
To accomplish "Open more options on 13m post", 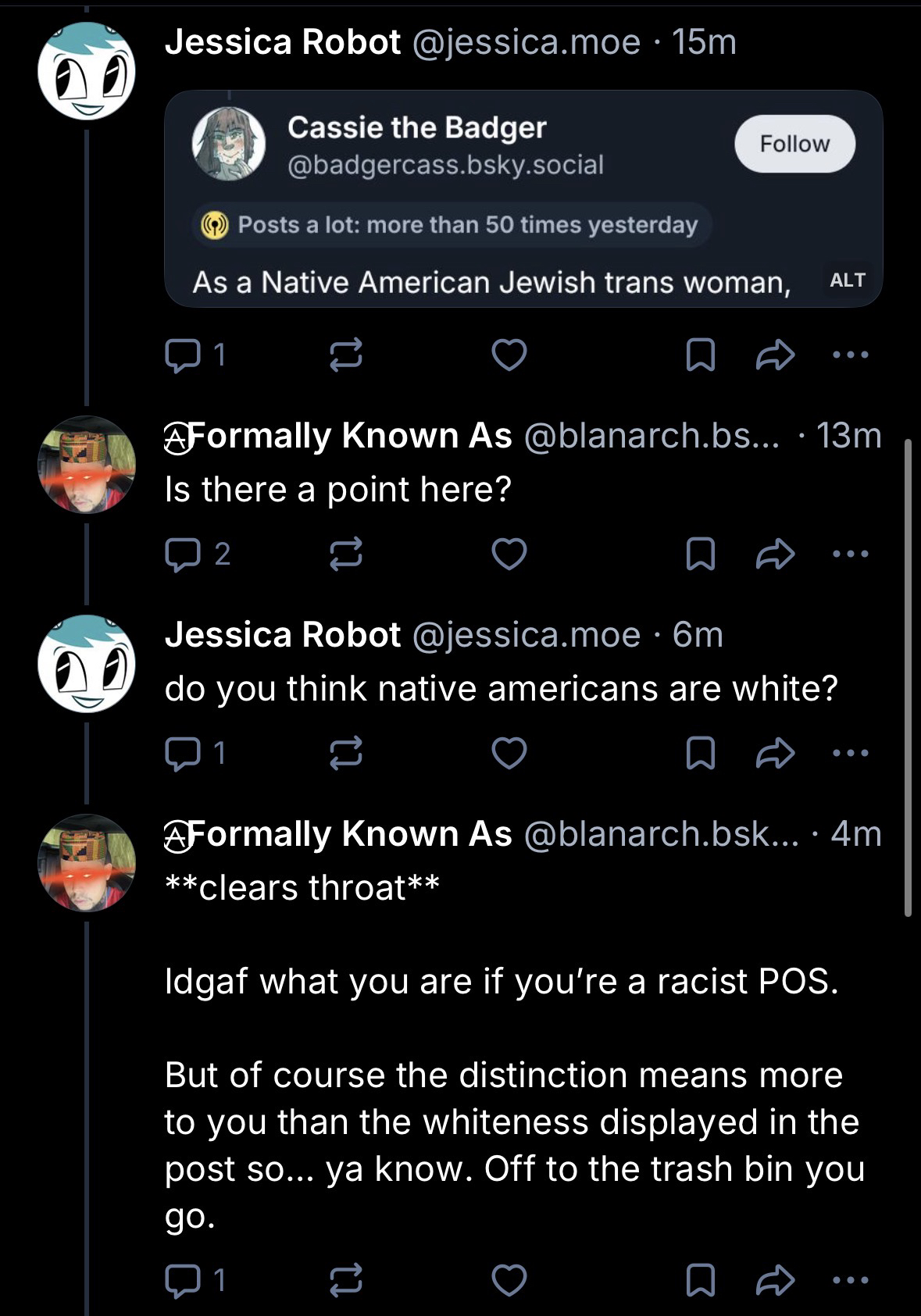I will (x=851, y=554).
